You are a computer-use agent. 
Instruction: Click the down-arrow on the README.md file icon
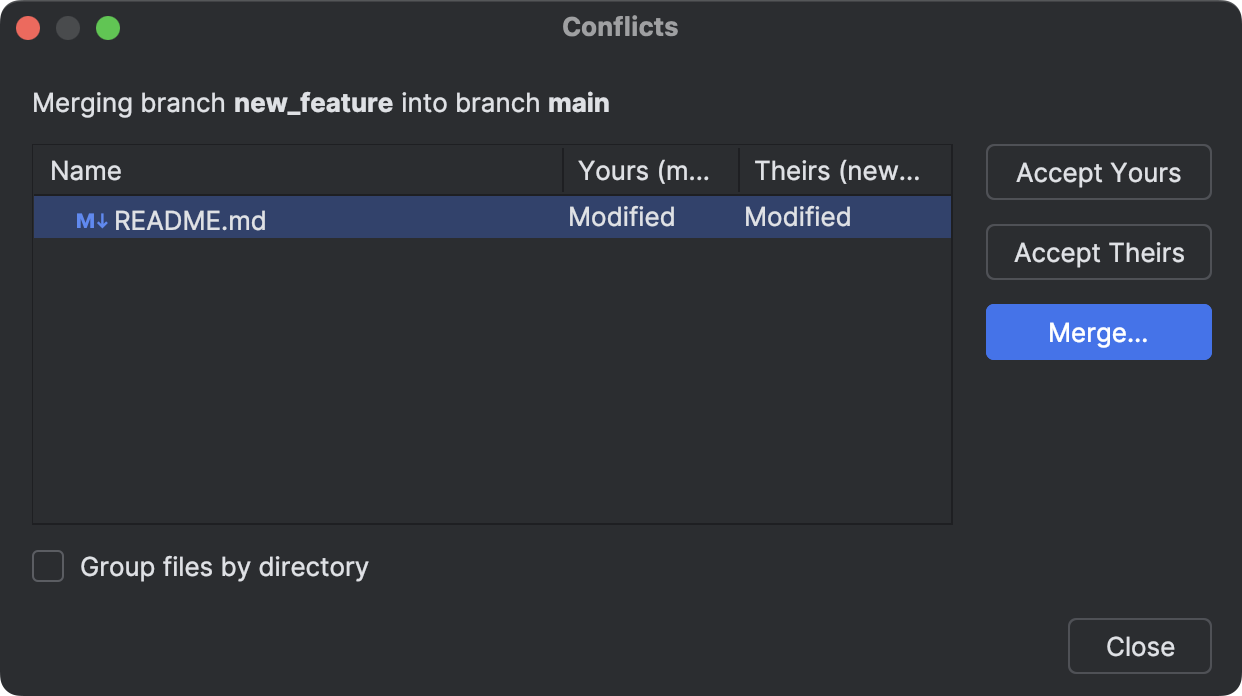101,220
